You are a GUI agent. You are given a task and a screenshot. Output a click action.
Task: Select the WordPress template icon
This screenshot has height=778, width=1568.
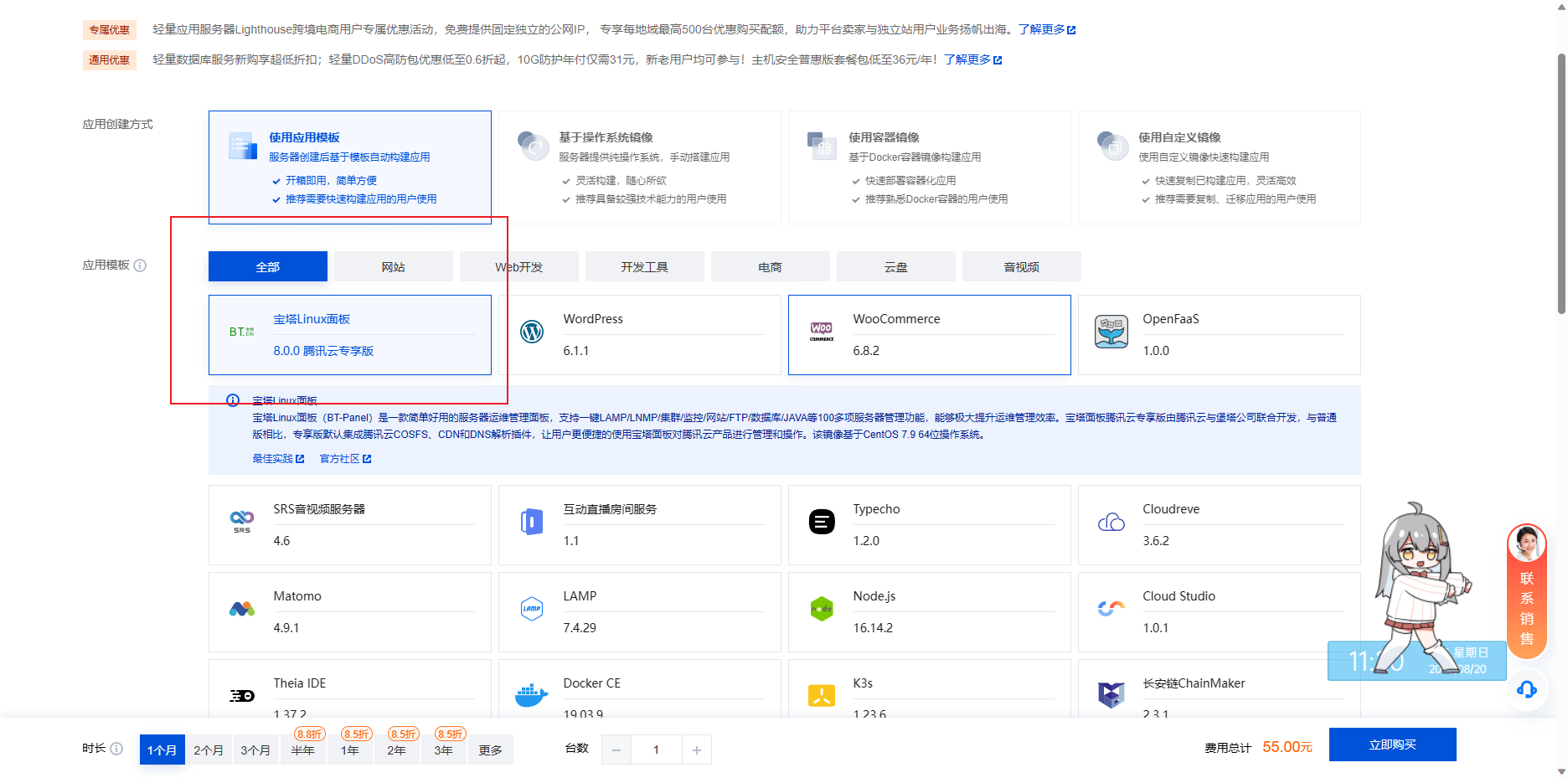(x=533, y=332)
